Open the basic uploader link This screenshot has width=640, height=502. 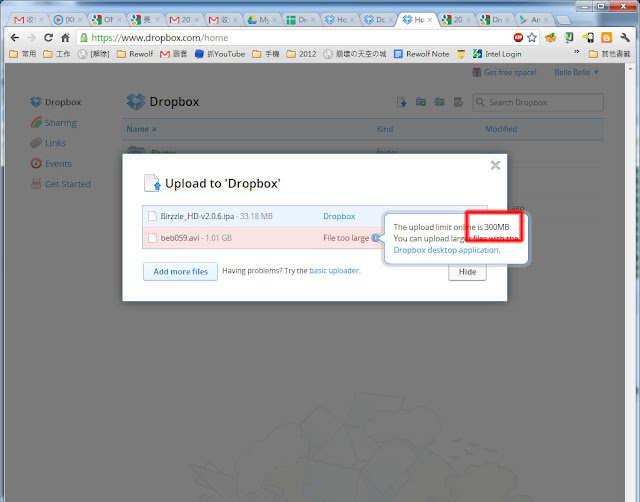[x=334, y=271]
